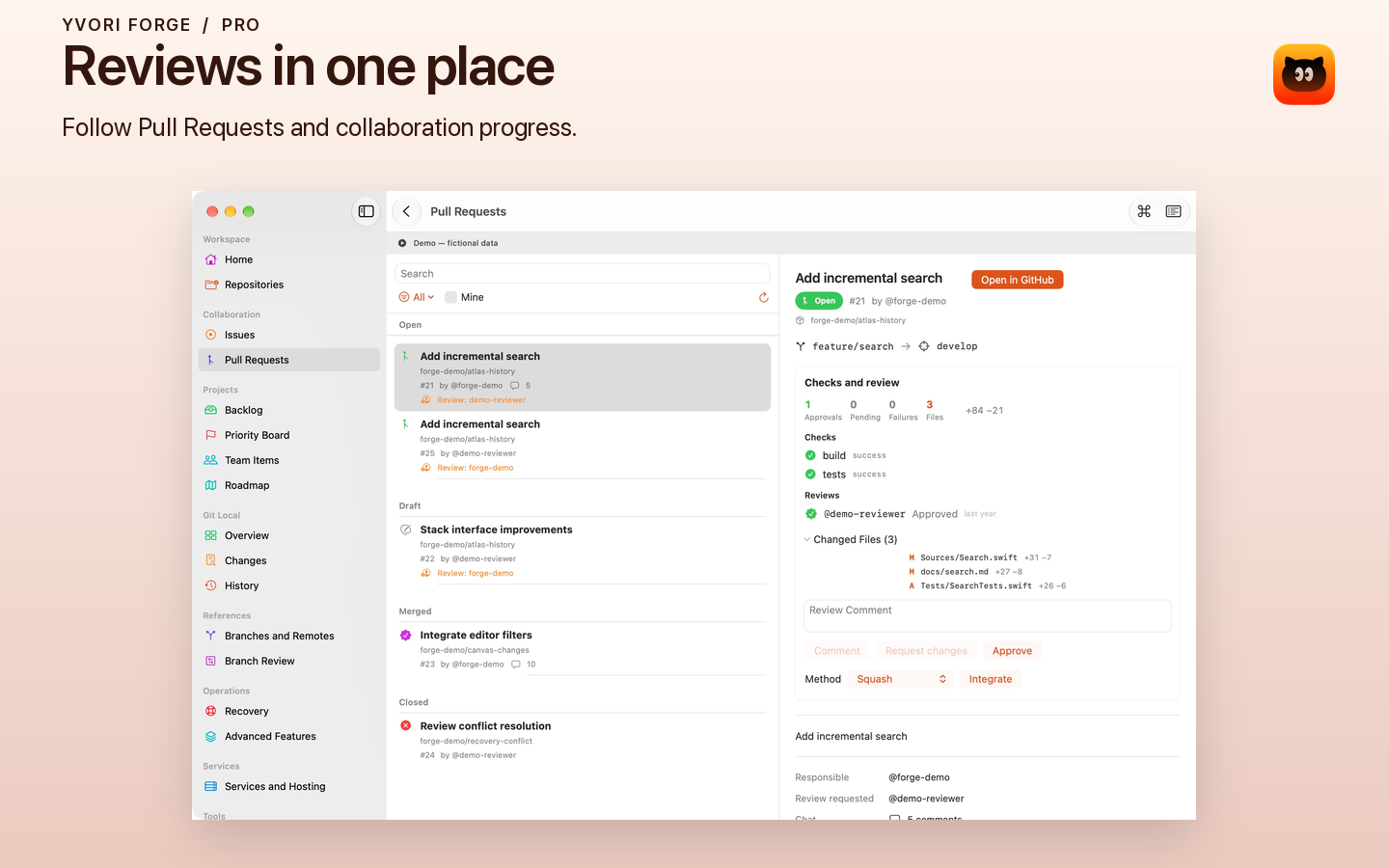Click the Comment review button
Image resolution: width=1389 pixels, height=868 pixels.
(837, 651)
